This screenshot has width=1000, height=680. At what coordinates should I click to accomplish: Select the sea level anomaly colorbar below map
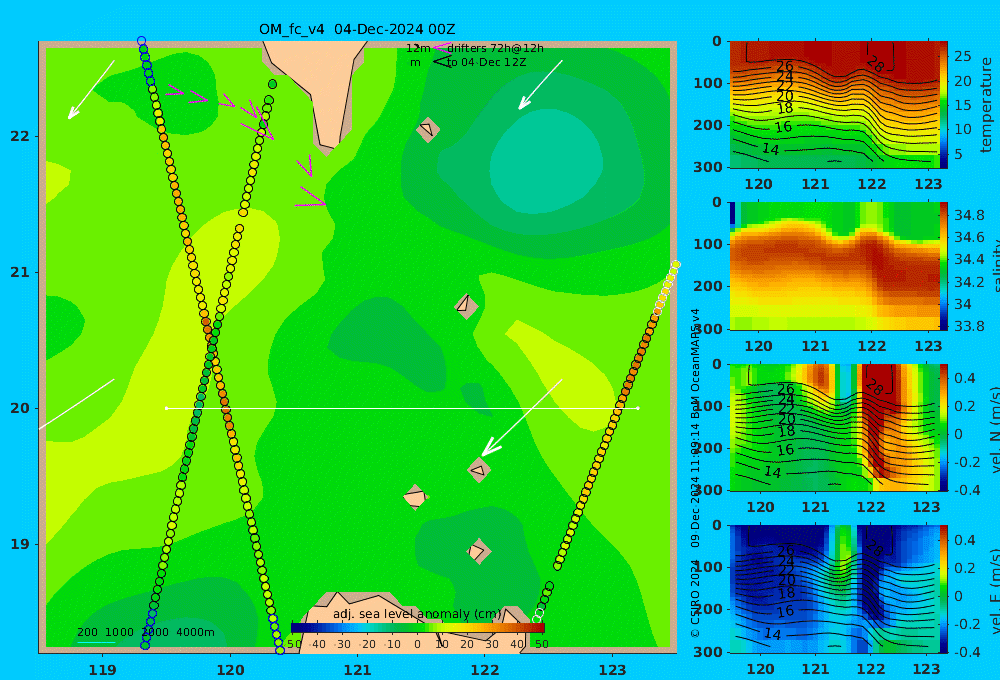418,628
